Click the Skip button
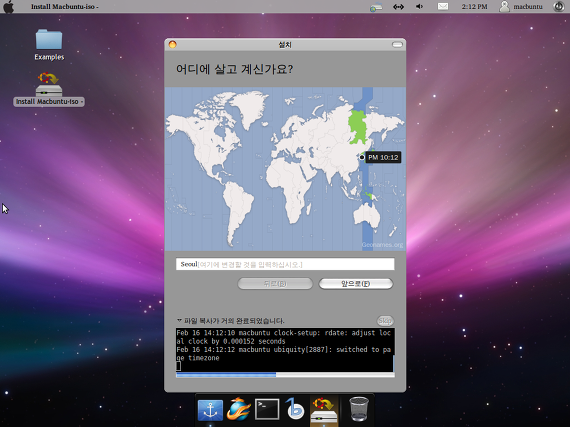Screen dimensions: 570x427 click(x=385, y=321)
